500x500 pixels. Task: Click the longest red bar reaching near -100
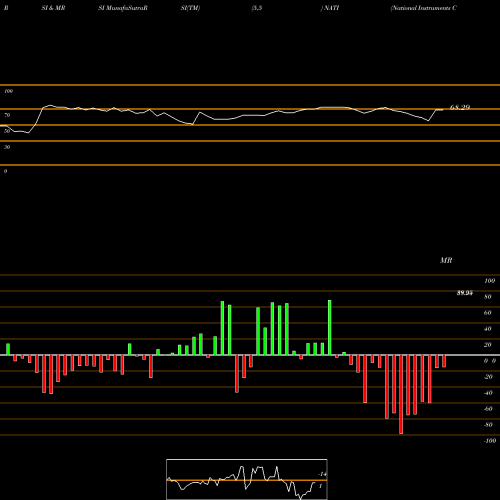[401, 394]
